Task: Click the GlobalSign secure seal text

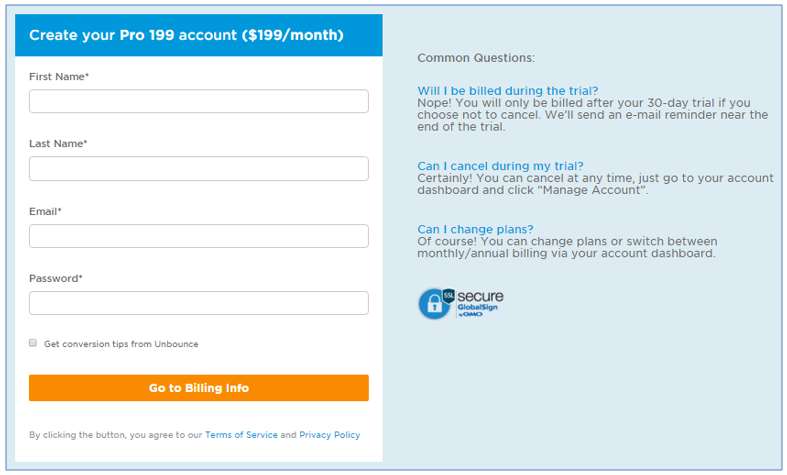Action: (480, 302)
